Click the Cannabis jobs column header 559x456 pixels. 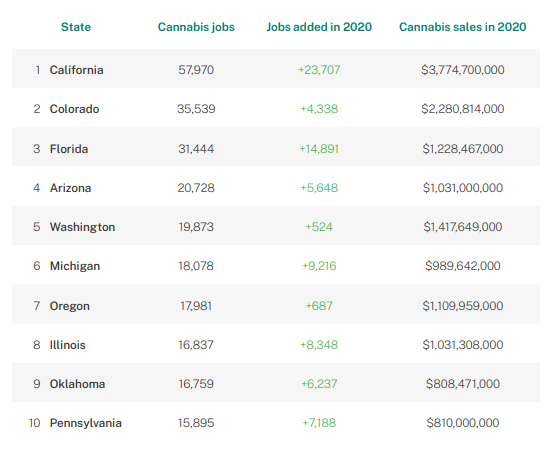click(196, 27)
